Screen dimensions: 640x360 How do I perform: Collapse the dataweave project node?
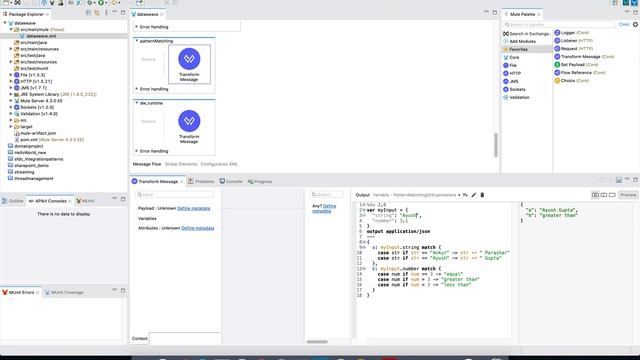click(5, 23)
